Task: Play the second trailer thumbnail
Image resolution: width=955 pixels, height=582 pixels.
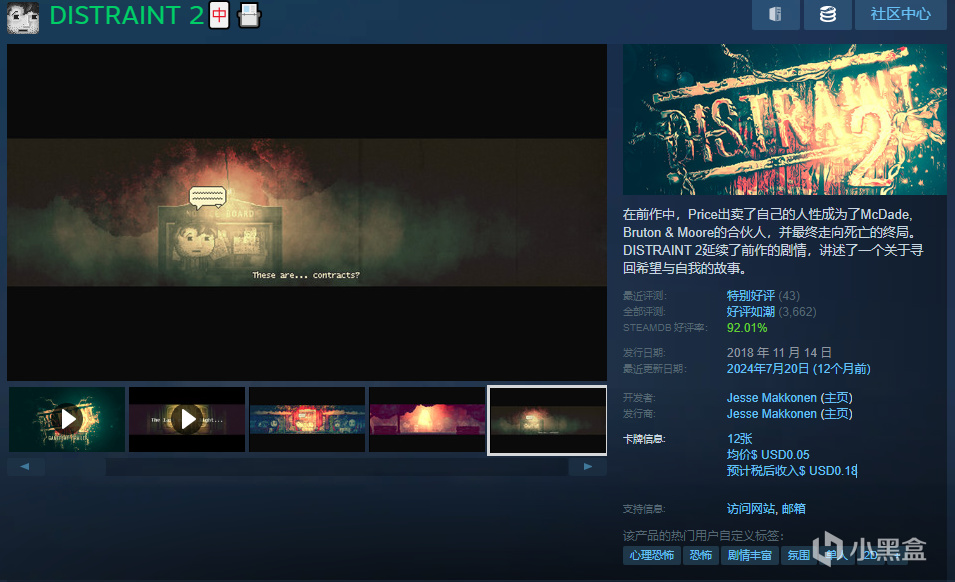Action: pos(187,419)
